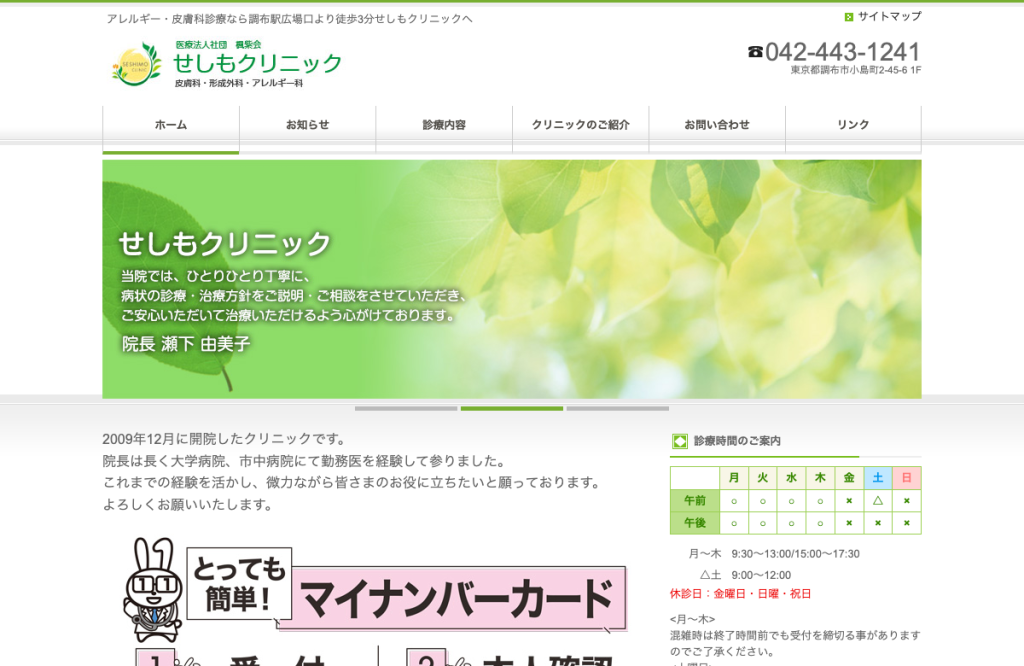
Task: Click the sitemap arrow icon
Action: click(848, 17)
